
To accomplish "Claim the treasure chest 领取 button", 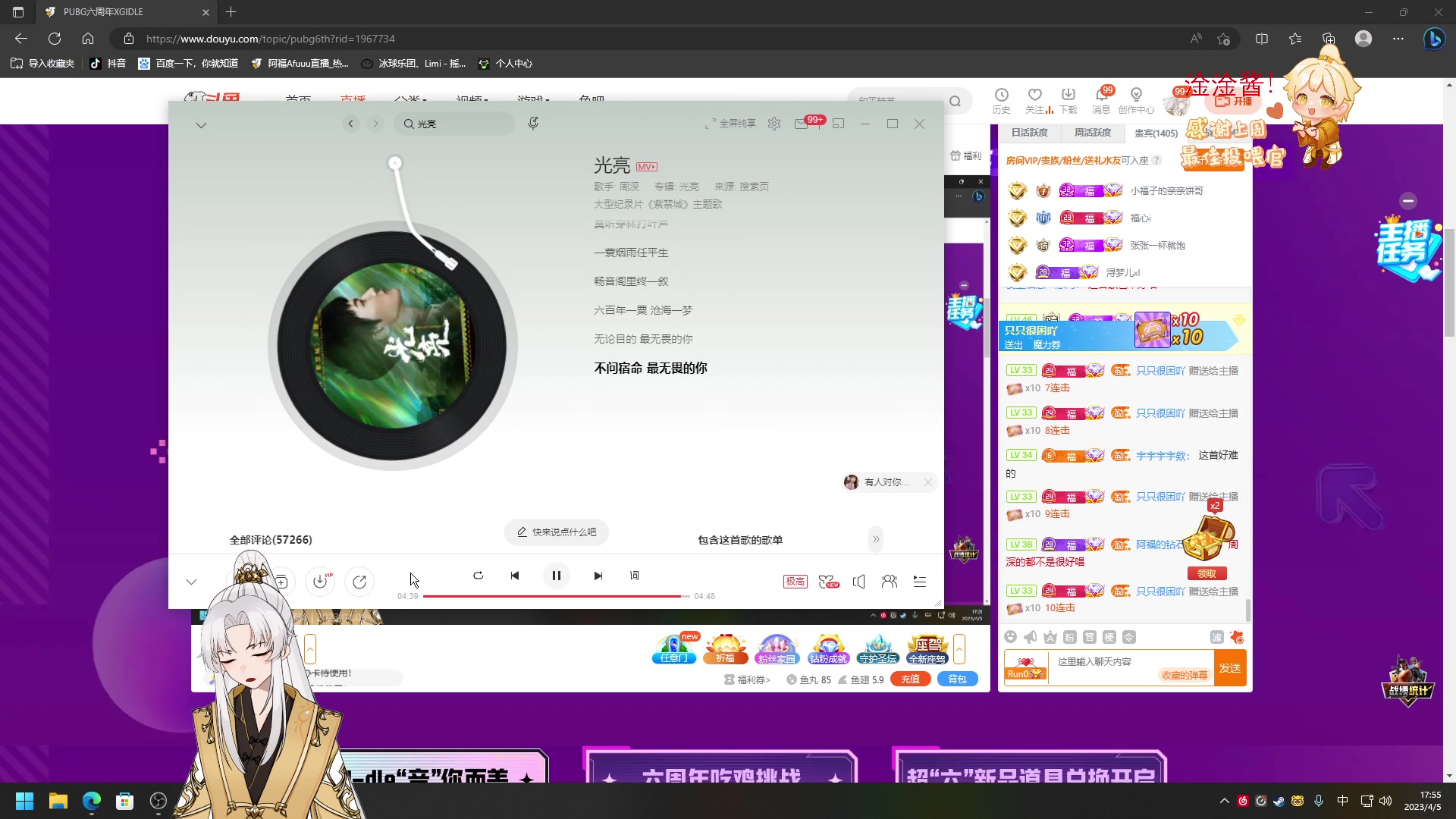I will pos(1207,574).
